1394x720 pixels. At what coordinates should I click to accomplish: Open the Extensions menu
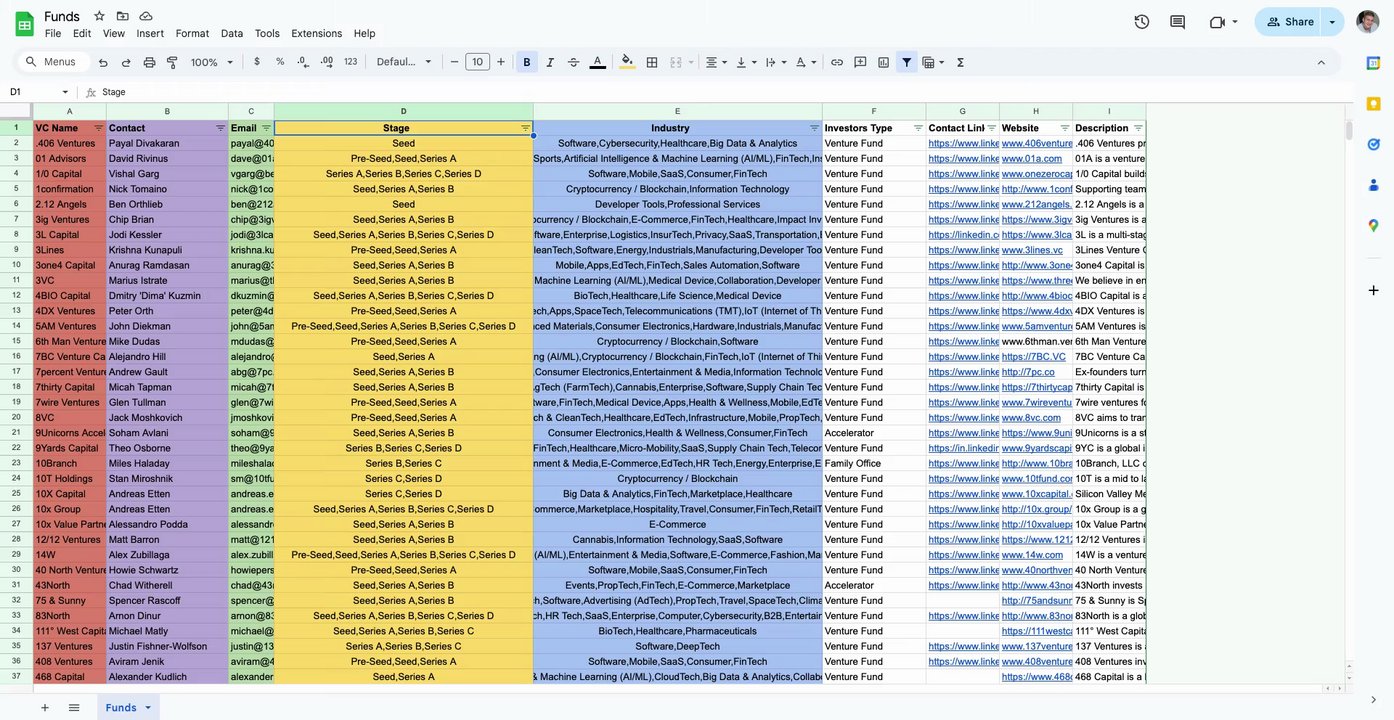[317, 33]
